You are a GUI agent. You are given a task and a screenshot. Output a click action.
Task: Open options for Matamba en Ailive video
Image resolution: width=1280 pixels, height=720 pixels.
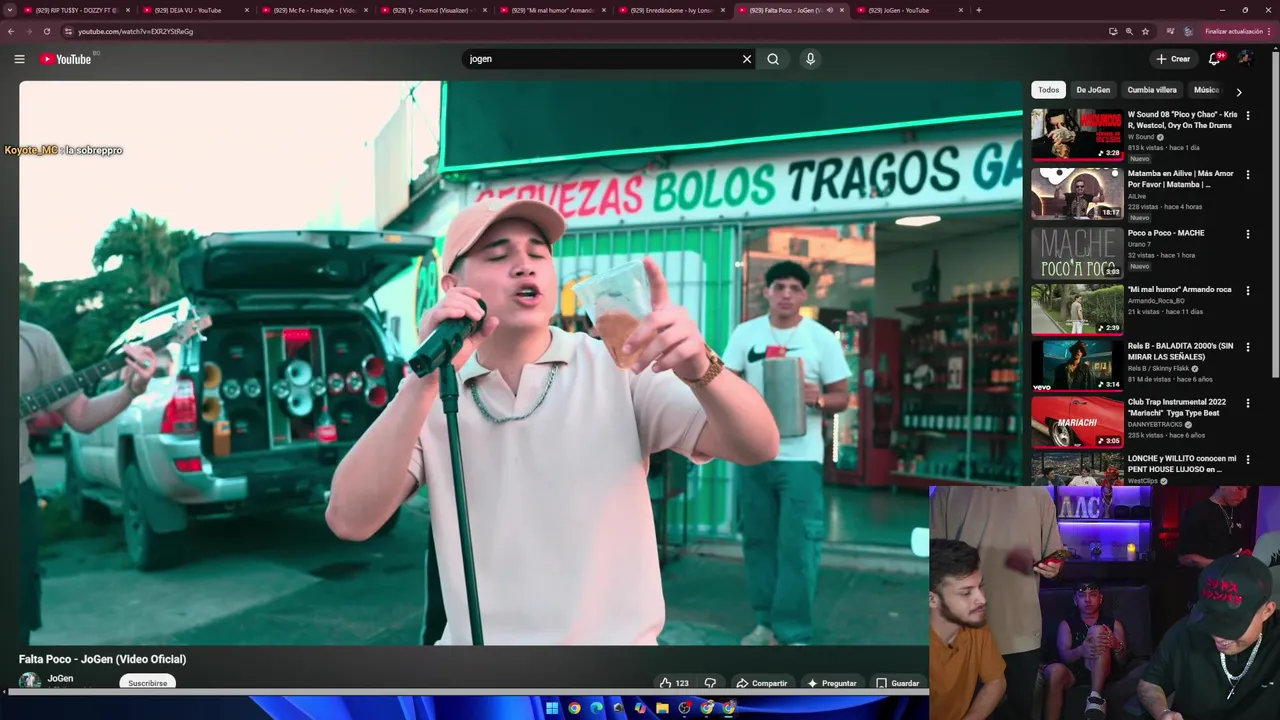click(x=1248, y=175)
